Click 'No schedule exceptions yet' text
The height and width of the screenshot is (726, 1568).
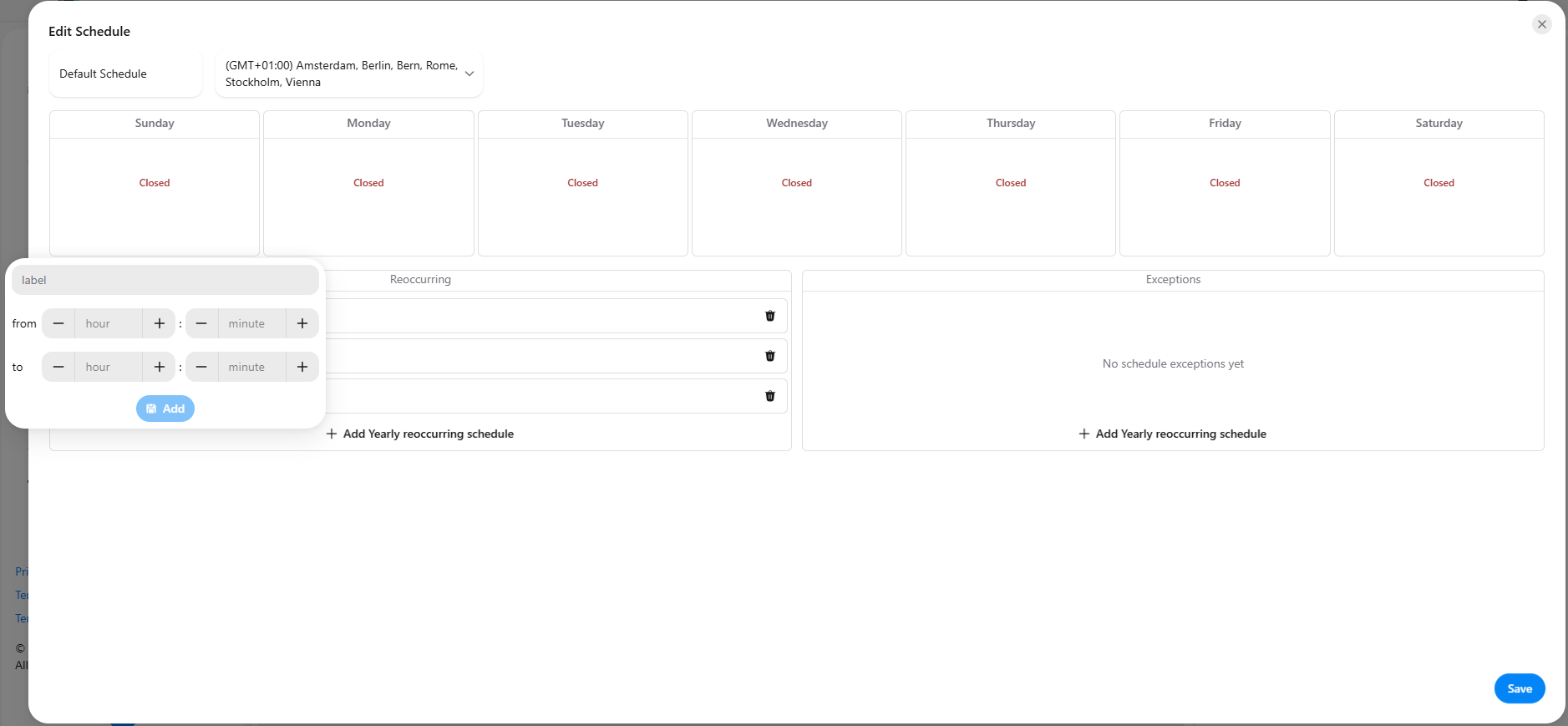[x=1173, y=363]
